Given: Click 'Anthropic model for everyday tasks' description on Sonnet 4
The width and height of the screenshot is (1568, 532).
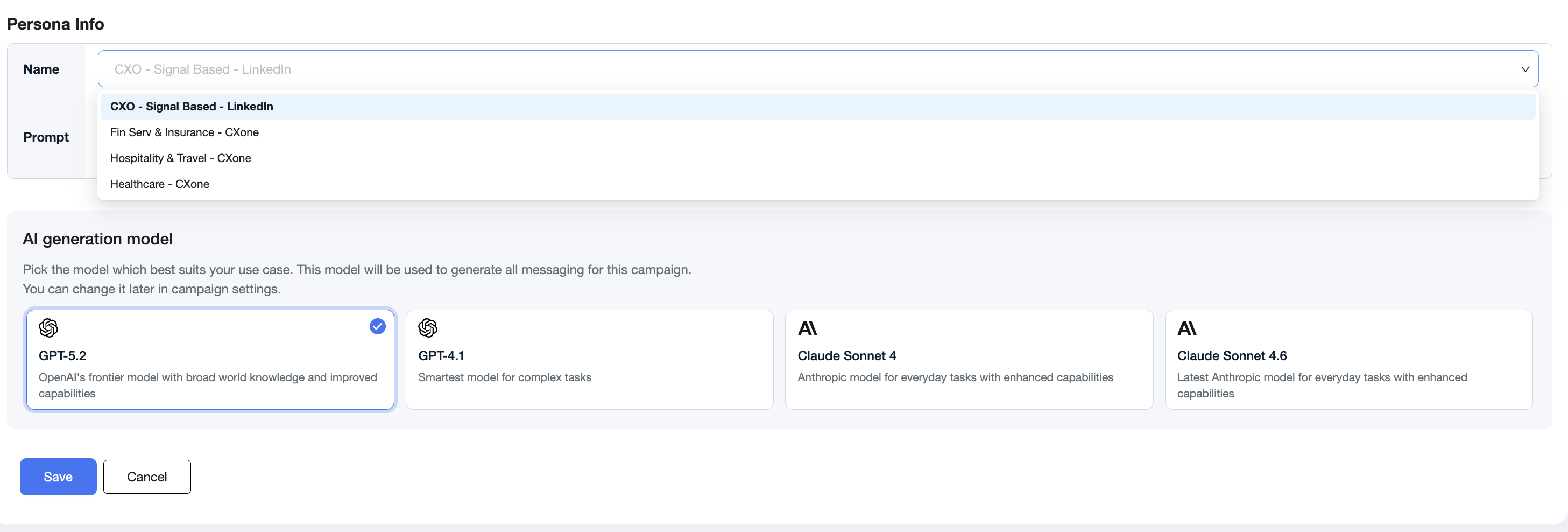Looking at the screenshot, I should (x=956, y=377).
